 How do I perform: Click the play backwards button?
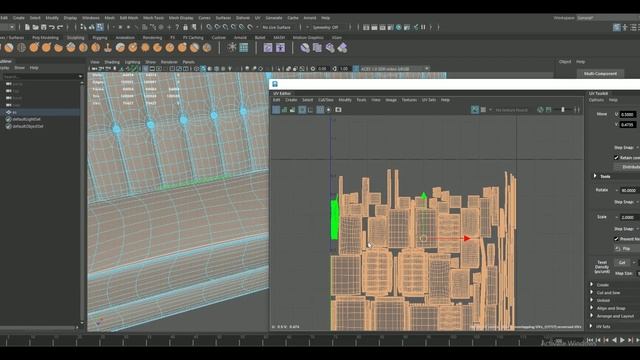point(614,340)
